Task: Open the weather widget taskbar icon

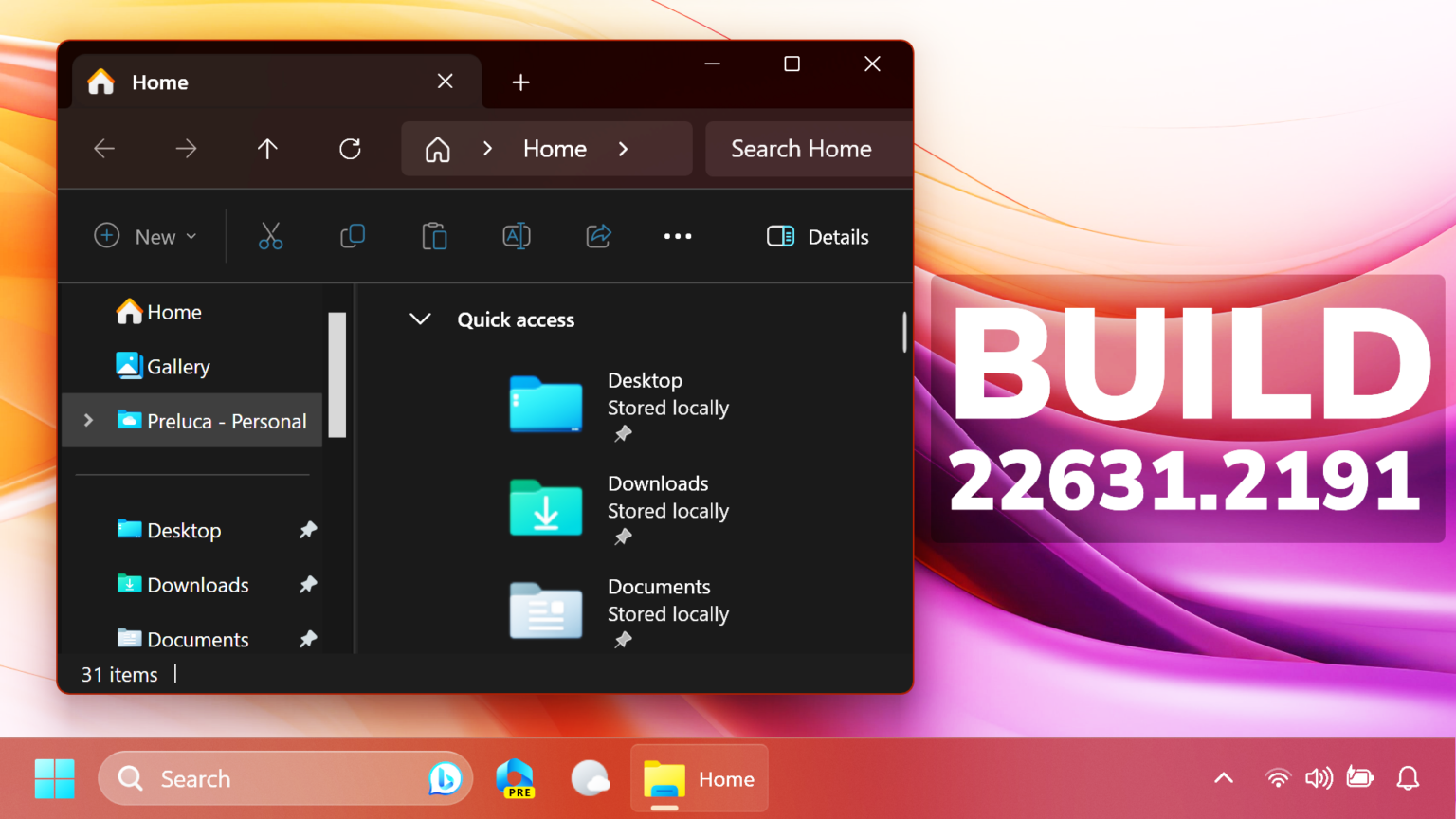Action: coord(590,779)
